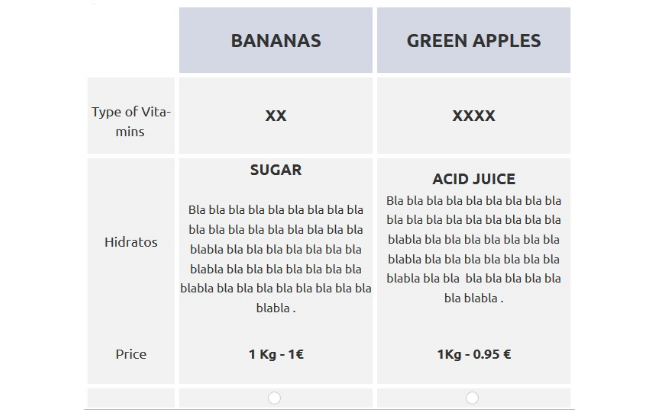The image size is (661, 420).
Task: Click the ACID JUICE heading
Action: [473, 179]
